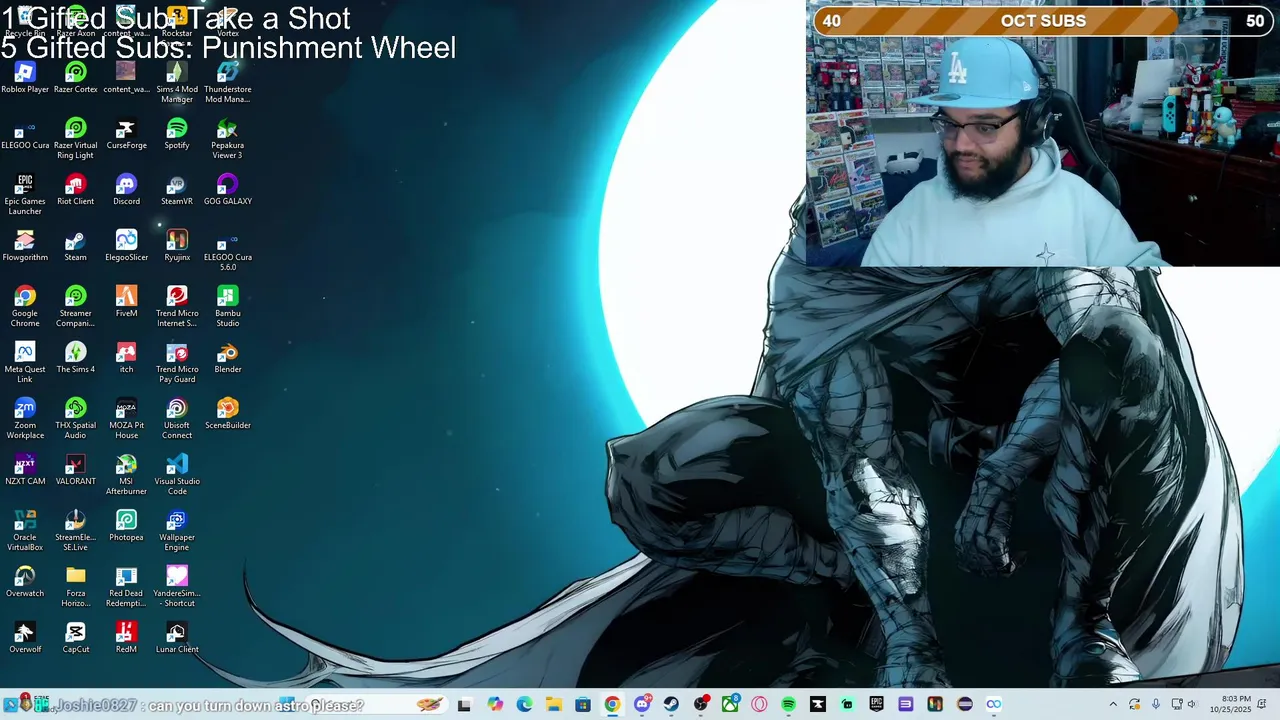The image size is (1280, 720).
Task: Click the Meta Quest Link desktop icon
Action: [25, 363]
